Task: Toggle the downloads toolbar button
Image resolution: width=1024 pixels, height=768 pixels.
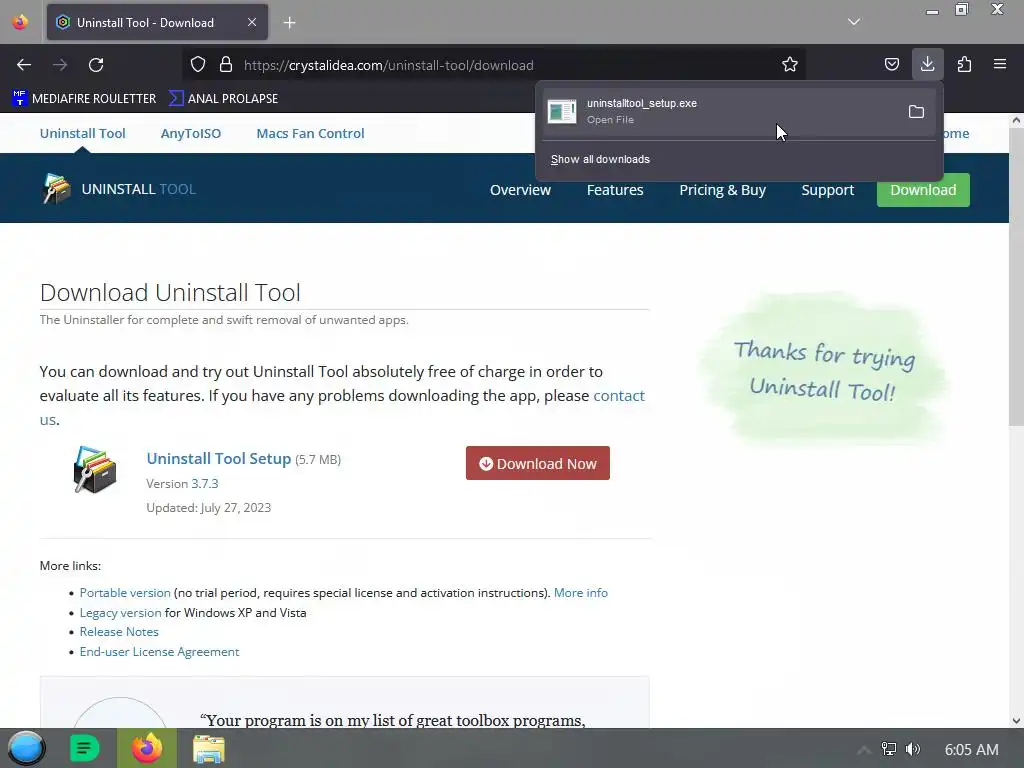Action: click(927, 64)
